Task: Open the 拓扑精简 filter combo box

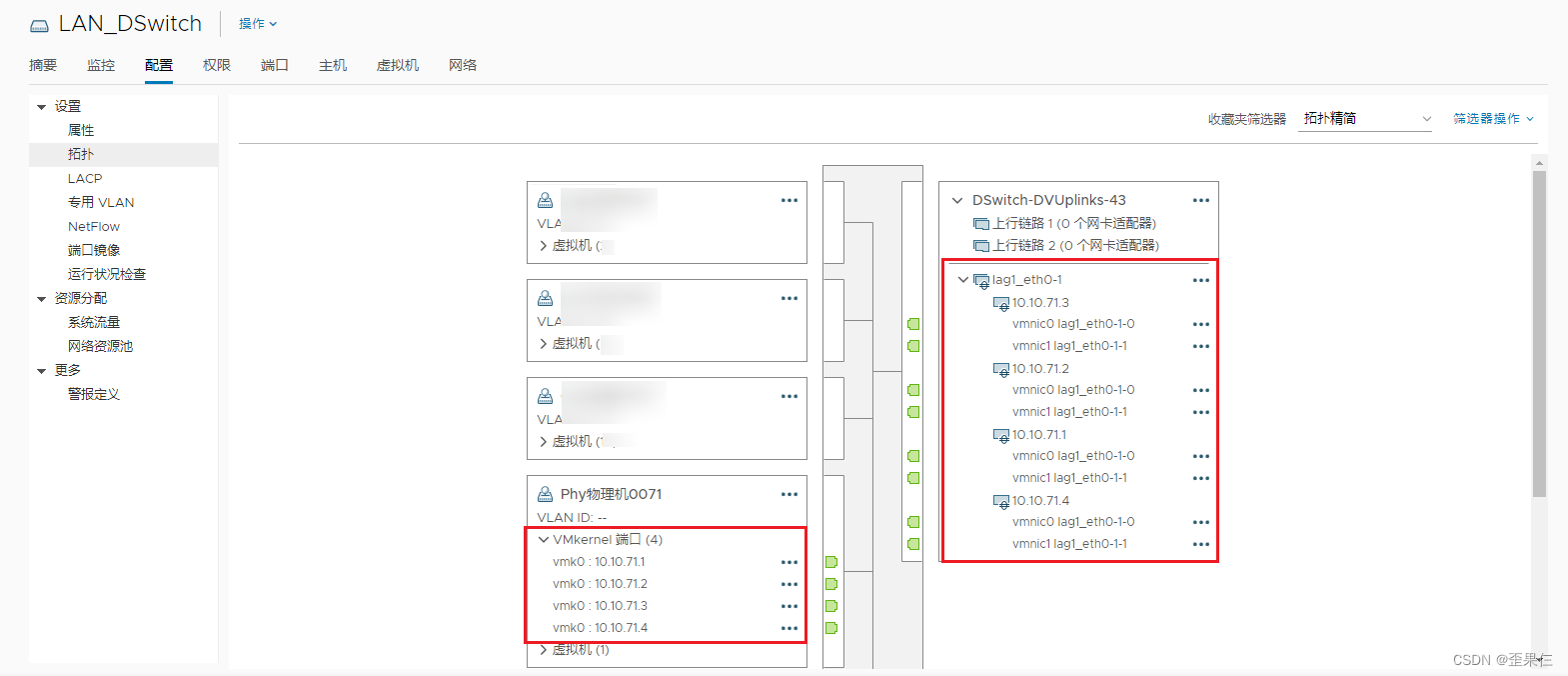Action: (x=1366, y=118)
